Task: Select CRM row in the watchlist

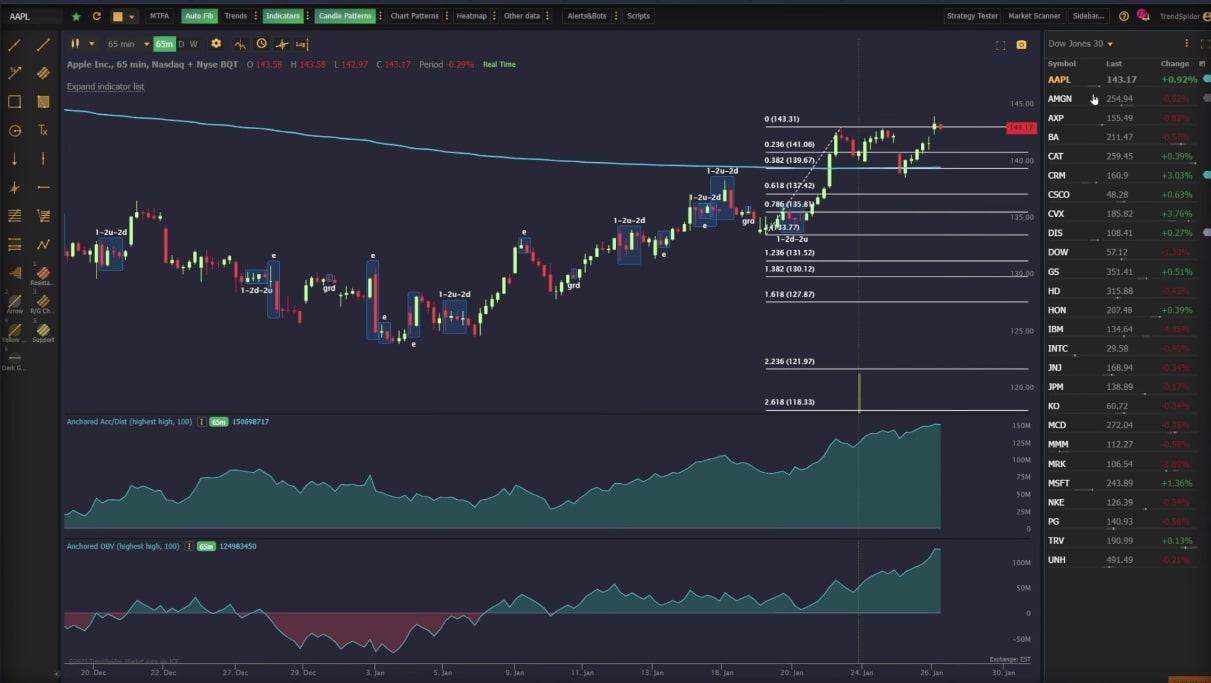Action: (1127, 176)
